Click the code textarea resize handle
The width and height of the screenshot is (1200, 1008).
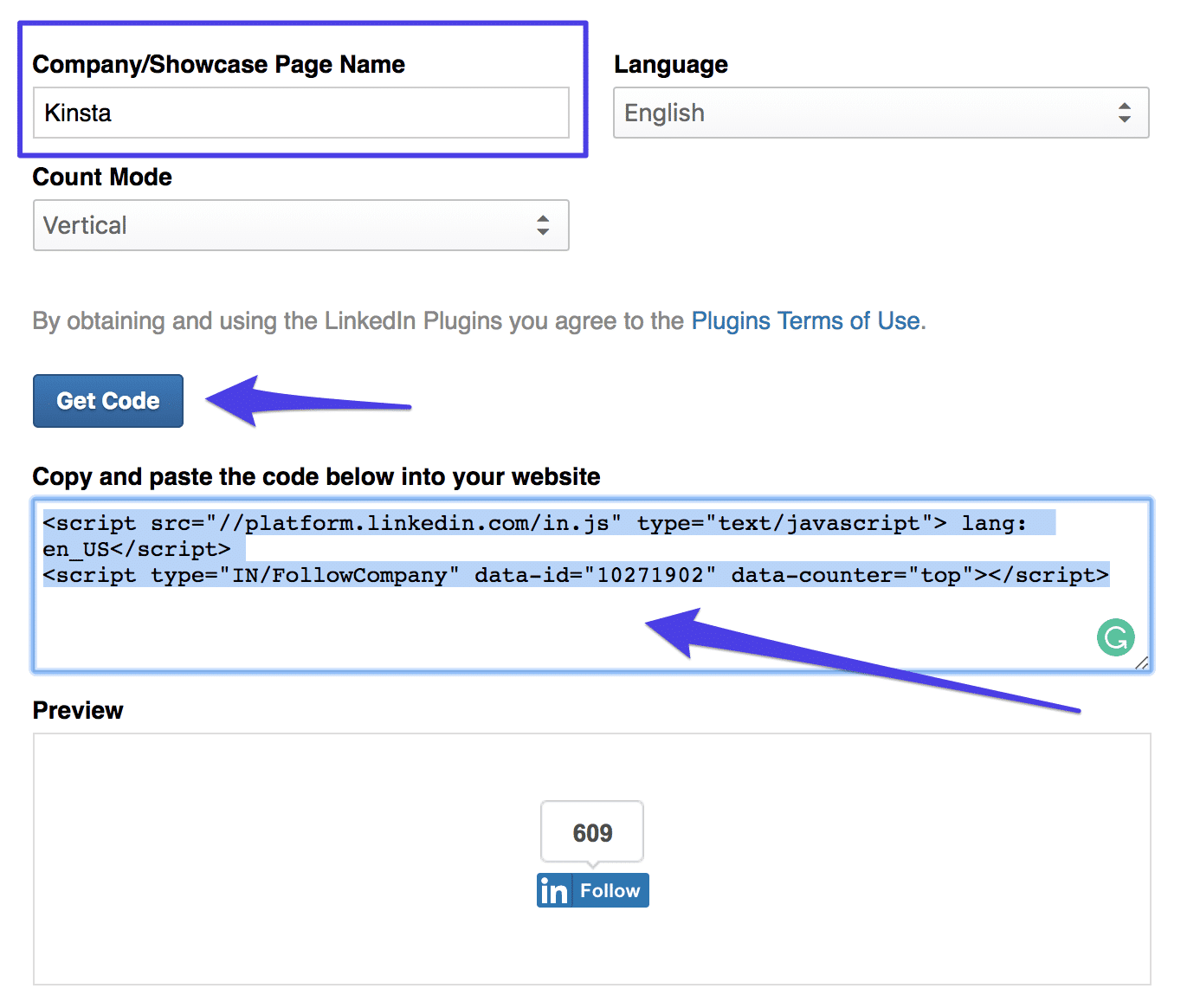[1142, 662]
